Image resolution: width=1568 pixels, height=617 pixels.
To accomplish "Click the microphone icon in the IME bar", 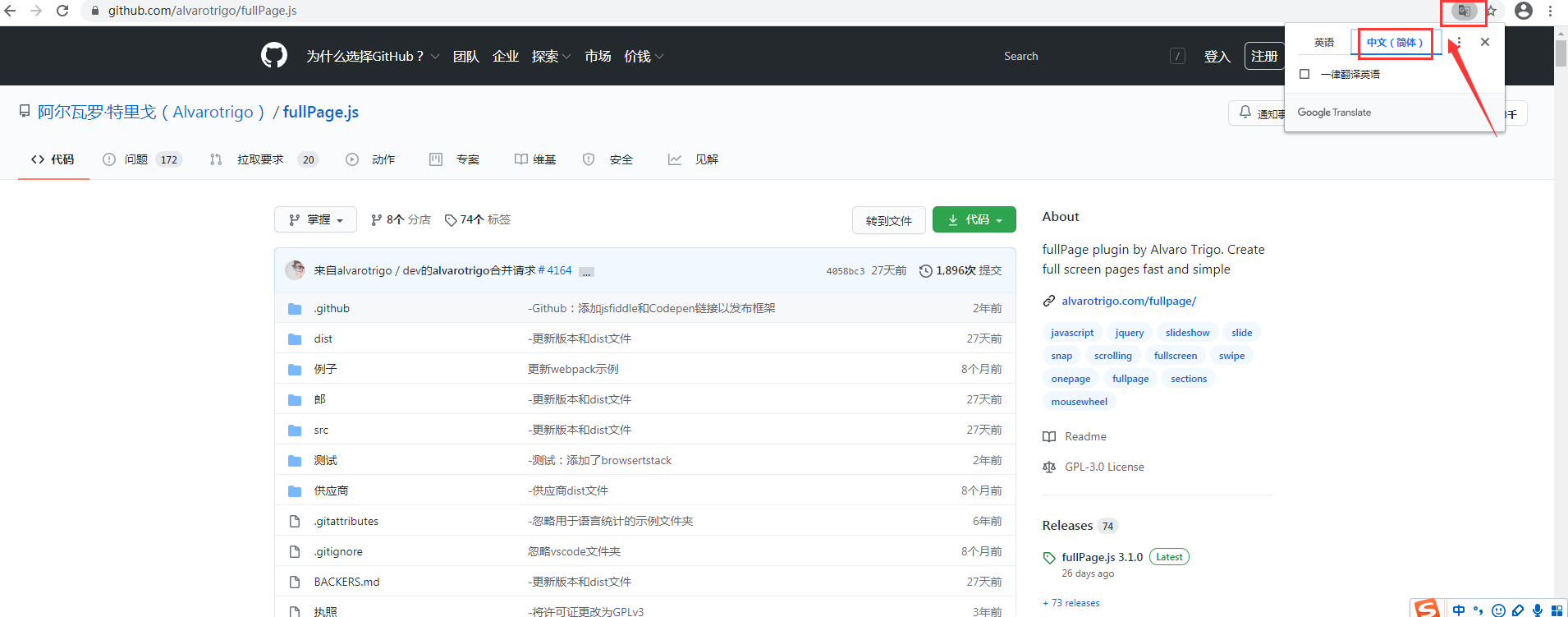I will click(x=1537, y=610).
